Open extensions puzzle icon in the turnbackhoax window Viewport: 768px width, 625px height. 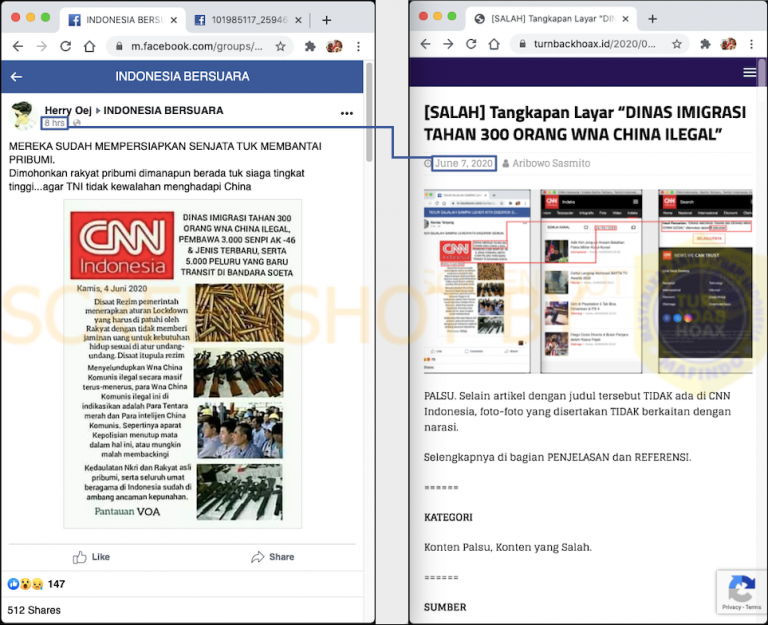[705, 44]
